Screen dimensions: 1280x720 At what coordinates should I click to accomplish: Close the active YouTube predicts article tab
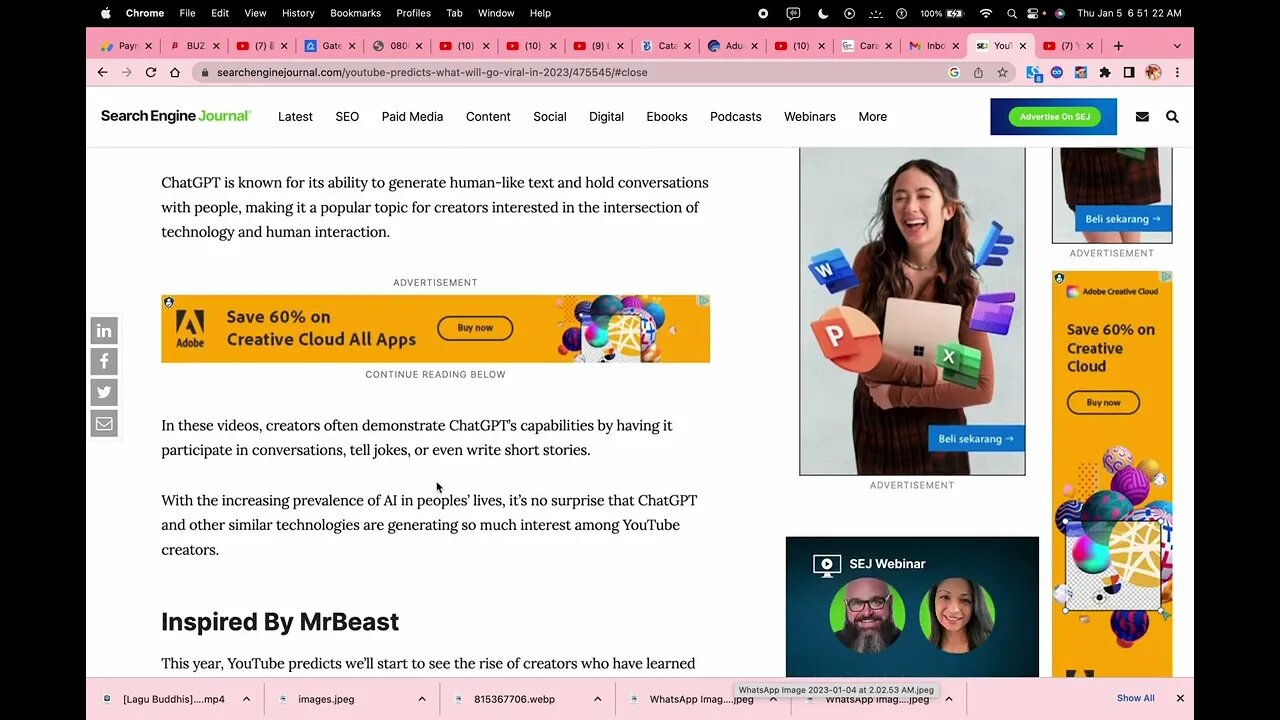1022,46
